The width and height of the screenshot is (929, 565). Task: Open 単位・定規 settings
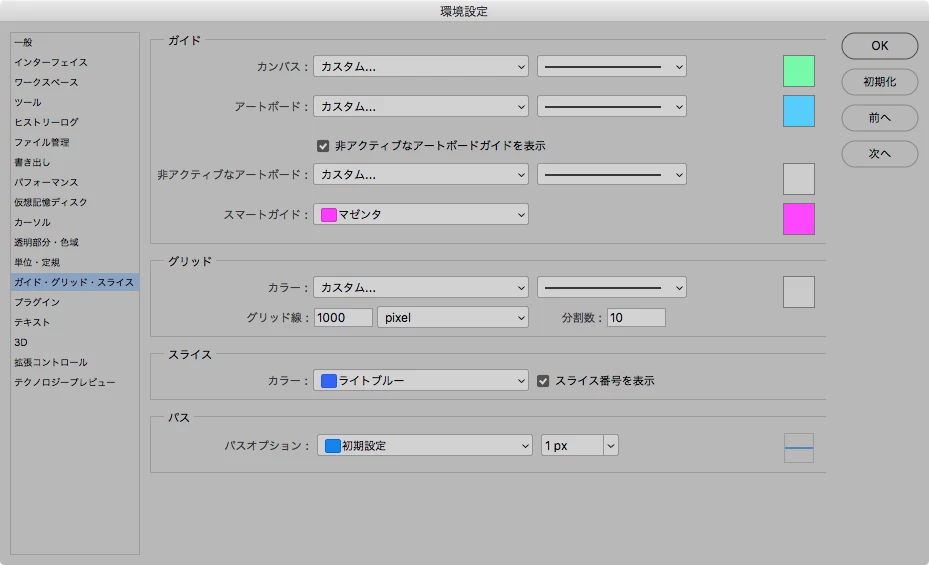click(x=37, y=262)
